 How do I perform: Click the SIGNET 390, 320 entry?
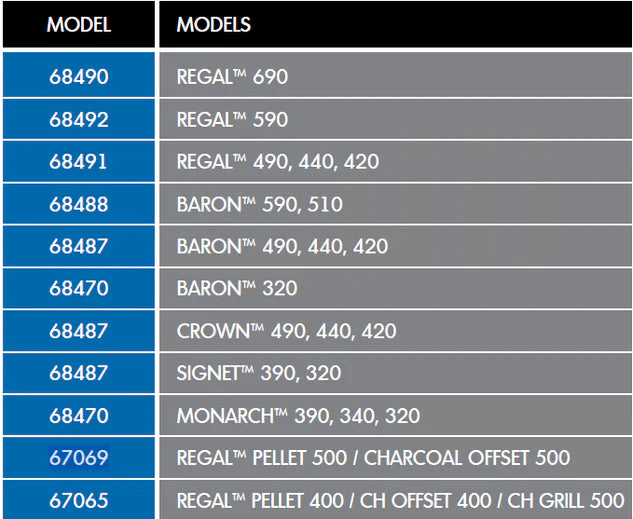(258, 373)
